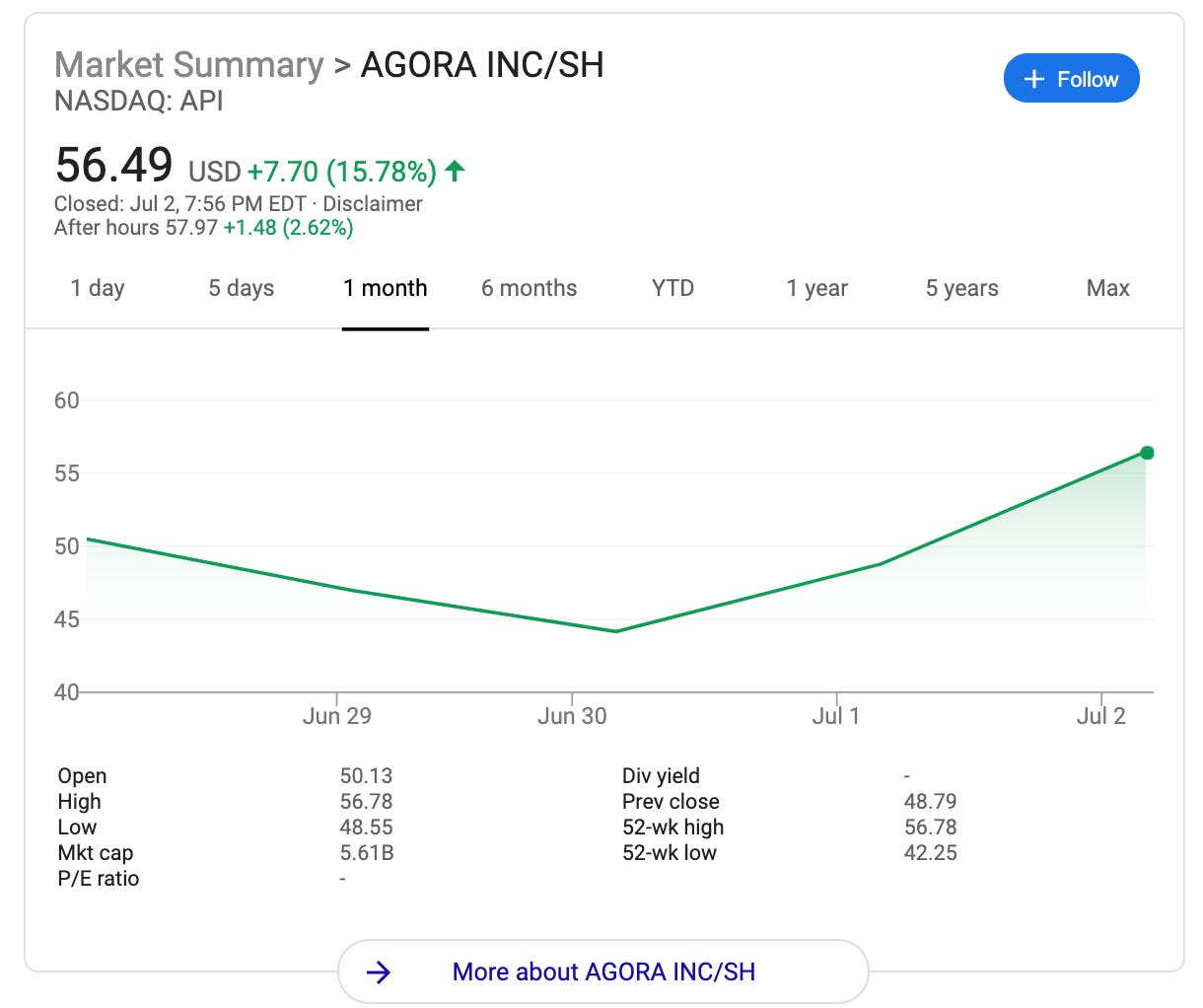Switch to the 5 years tab
1203x1008 pixels.
(x=962, y=288)
